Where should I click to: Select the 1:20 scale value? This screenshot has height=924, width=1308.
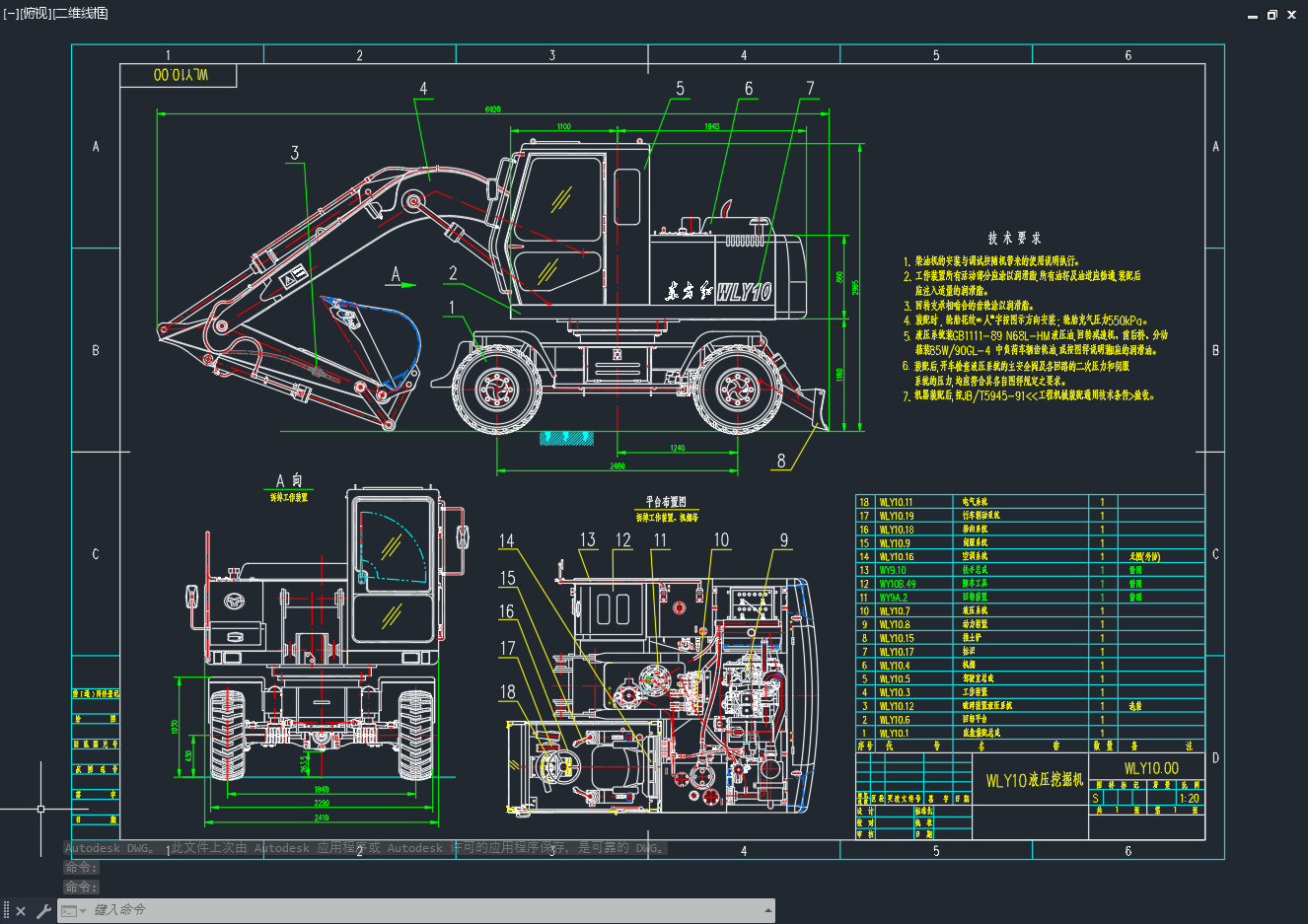pyautogui.click(x=1190, y=799)
